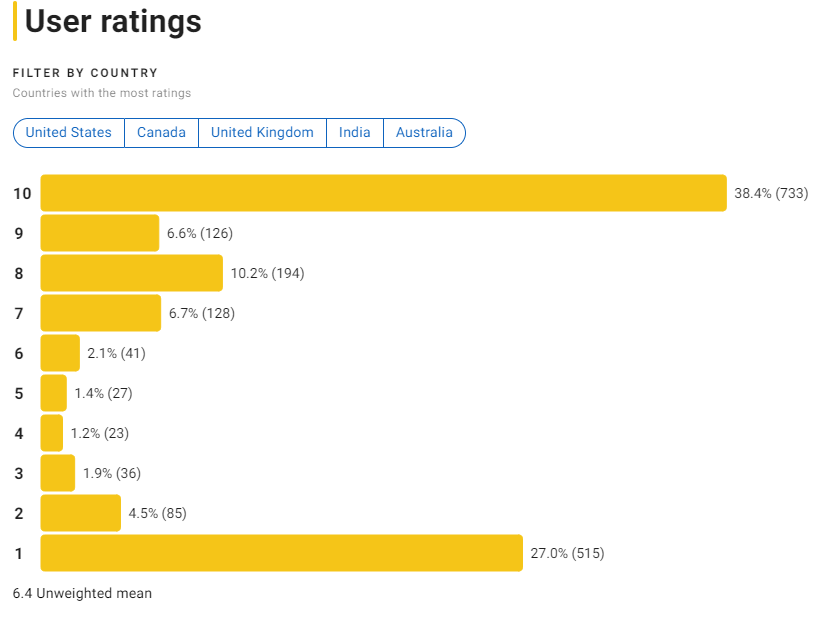
Task: Click the 8-star rating bar
Action: [x=131, y=273]
